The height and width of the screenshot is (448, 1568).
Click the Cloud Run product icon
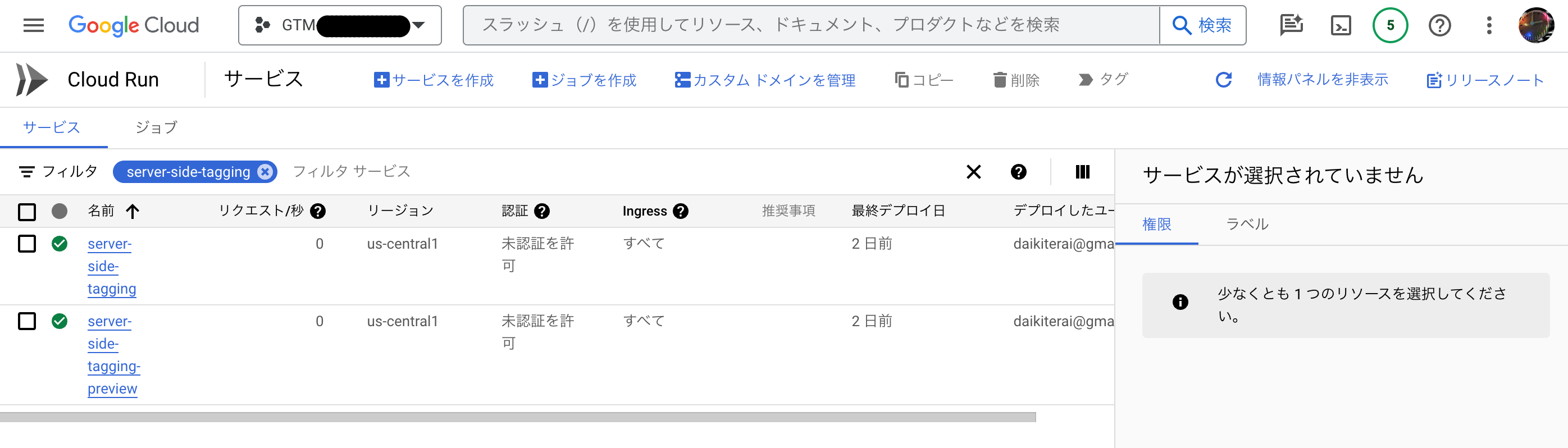coord(31,80)
